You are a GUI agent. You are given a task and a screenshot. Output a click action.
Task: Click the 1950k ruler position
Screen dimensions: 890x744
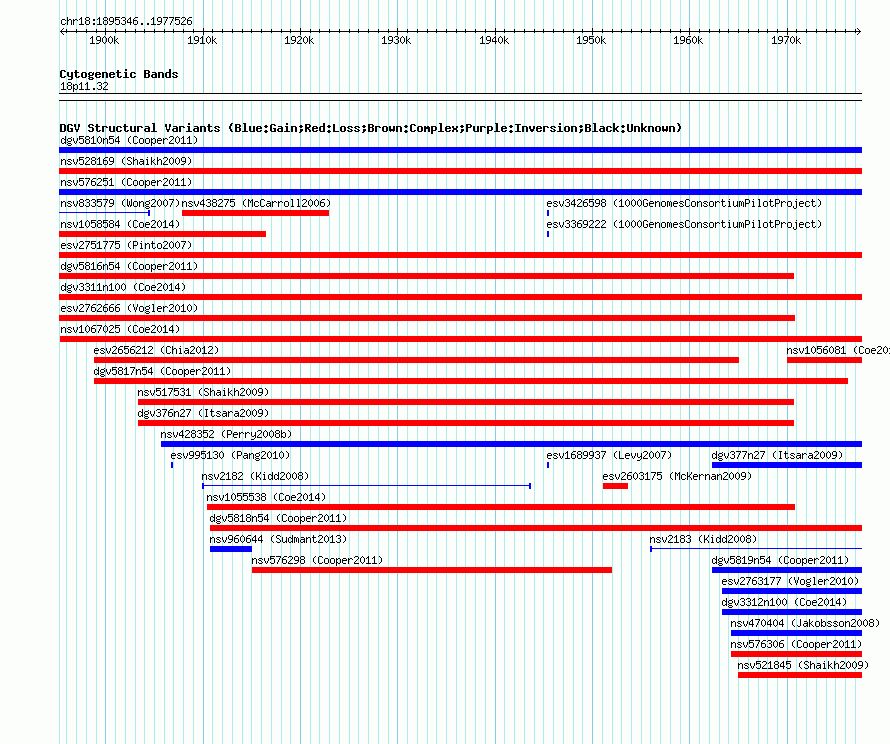(x=591, y=40)
